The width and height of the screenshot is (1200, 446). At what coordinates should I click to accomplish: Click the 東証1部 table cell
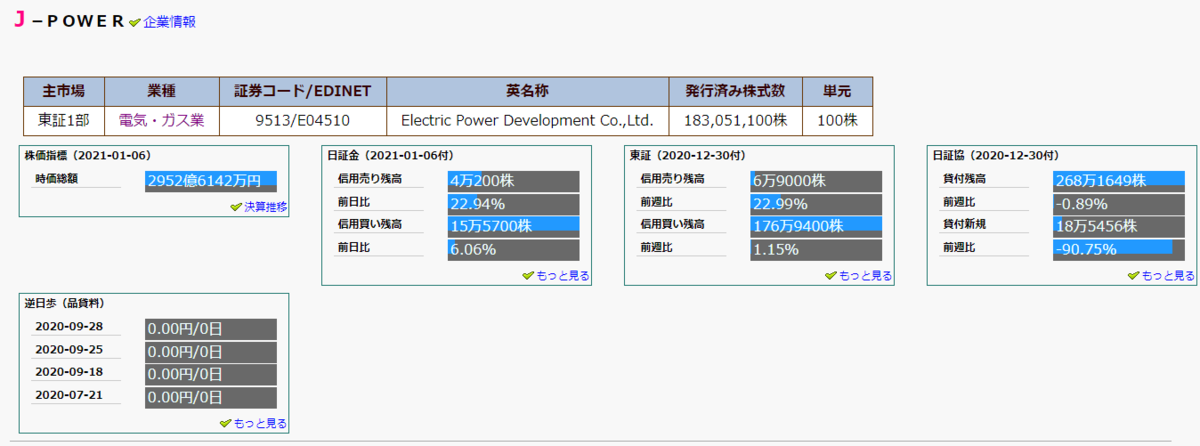(64, 120)
